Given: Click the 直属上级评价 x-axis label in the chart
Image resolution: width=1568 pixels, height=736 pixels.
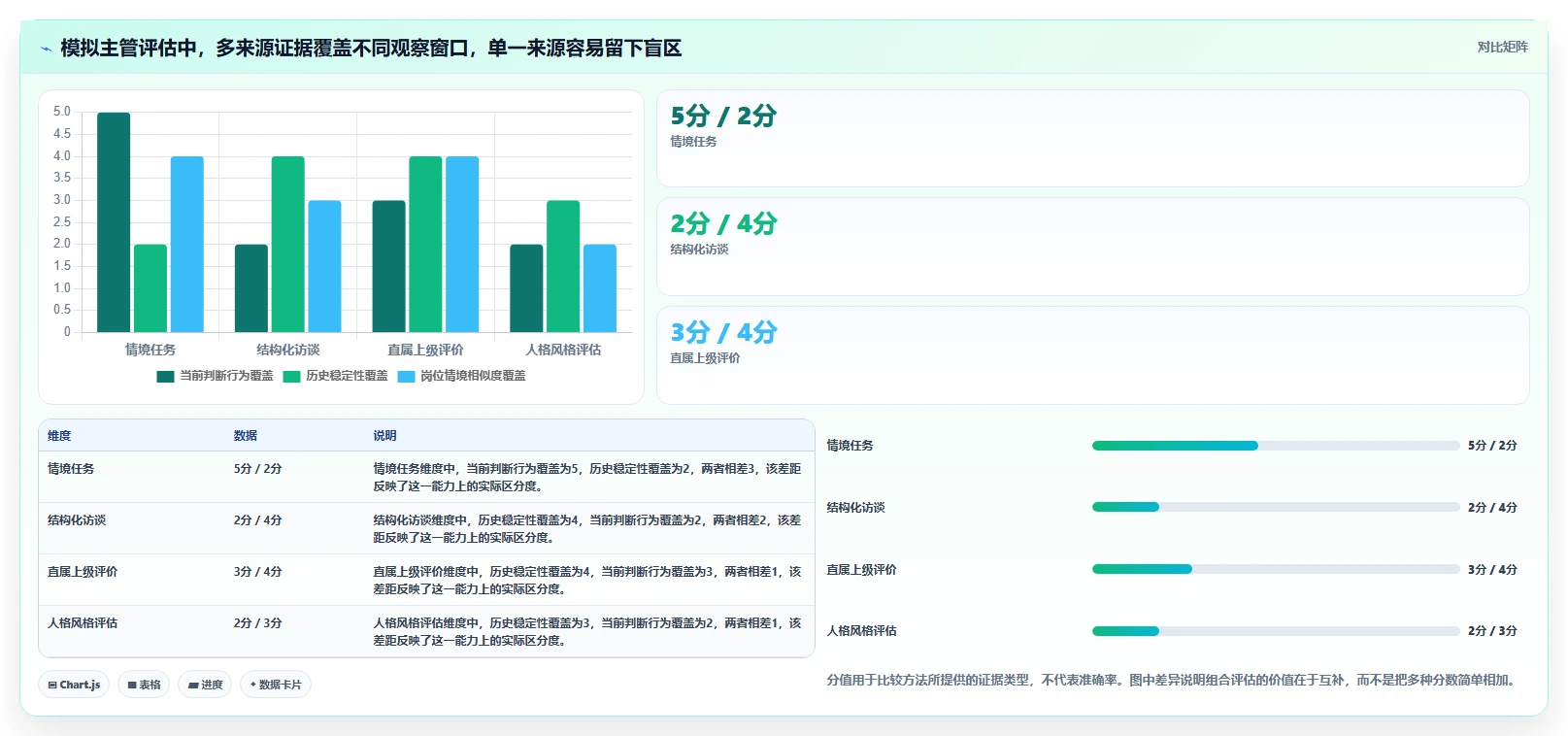Looking at the screenshot, I should (425, 350).
